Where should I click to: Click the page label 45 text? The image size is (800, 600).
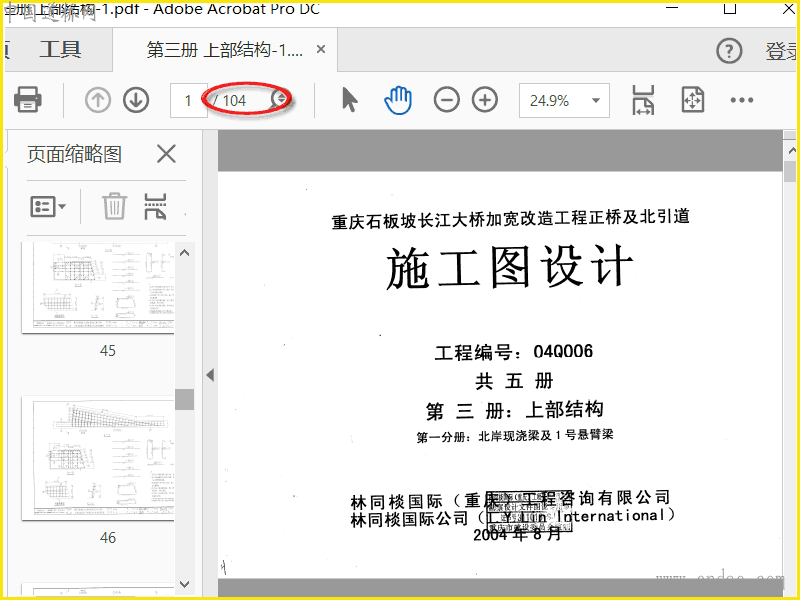(x=108, y=351)
